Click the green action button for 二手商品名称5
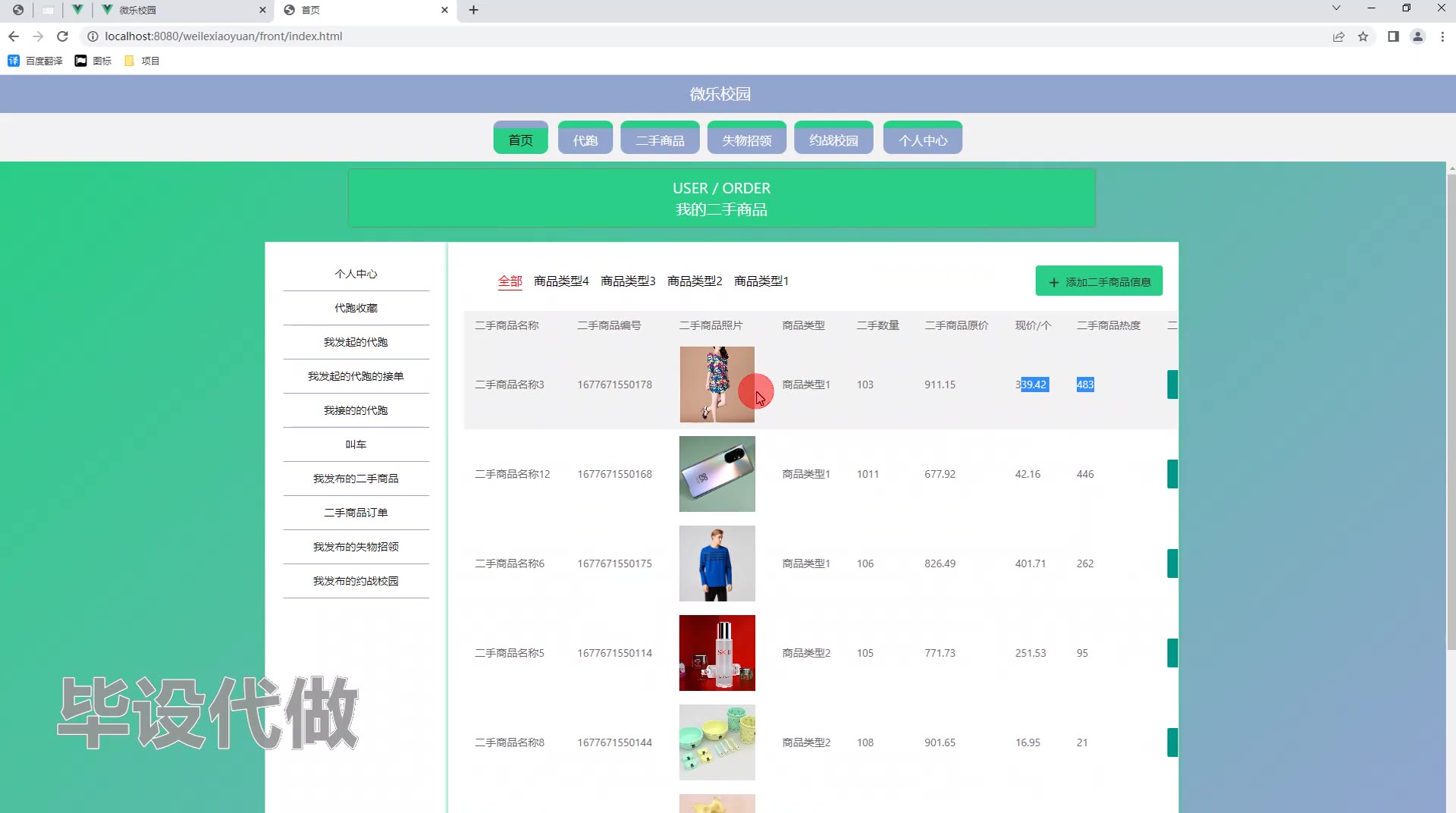The image size is (1456, 813). 1172,653
